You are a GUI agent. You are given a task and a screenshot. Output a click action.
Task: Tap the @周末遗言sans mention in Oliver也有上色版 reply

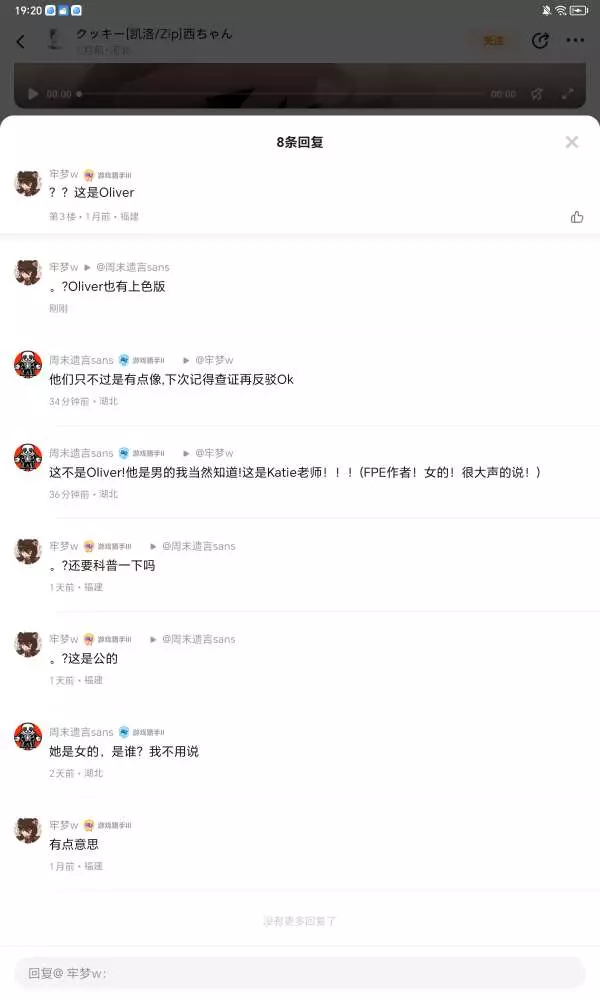pos(133,267)
